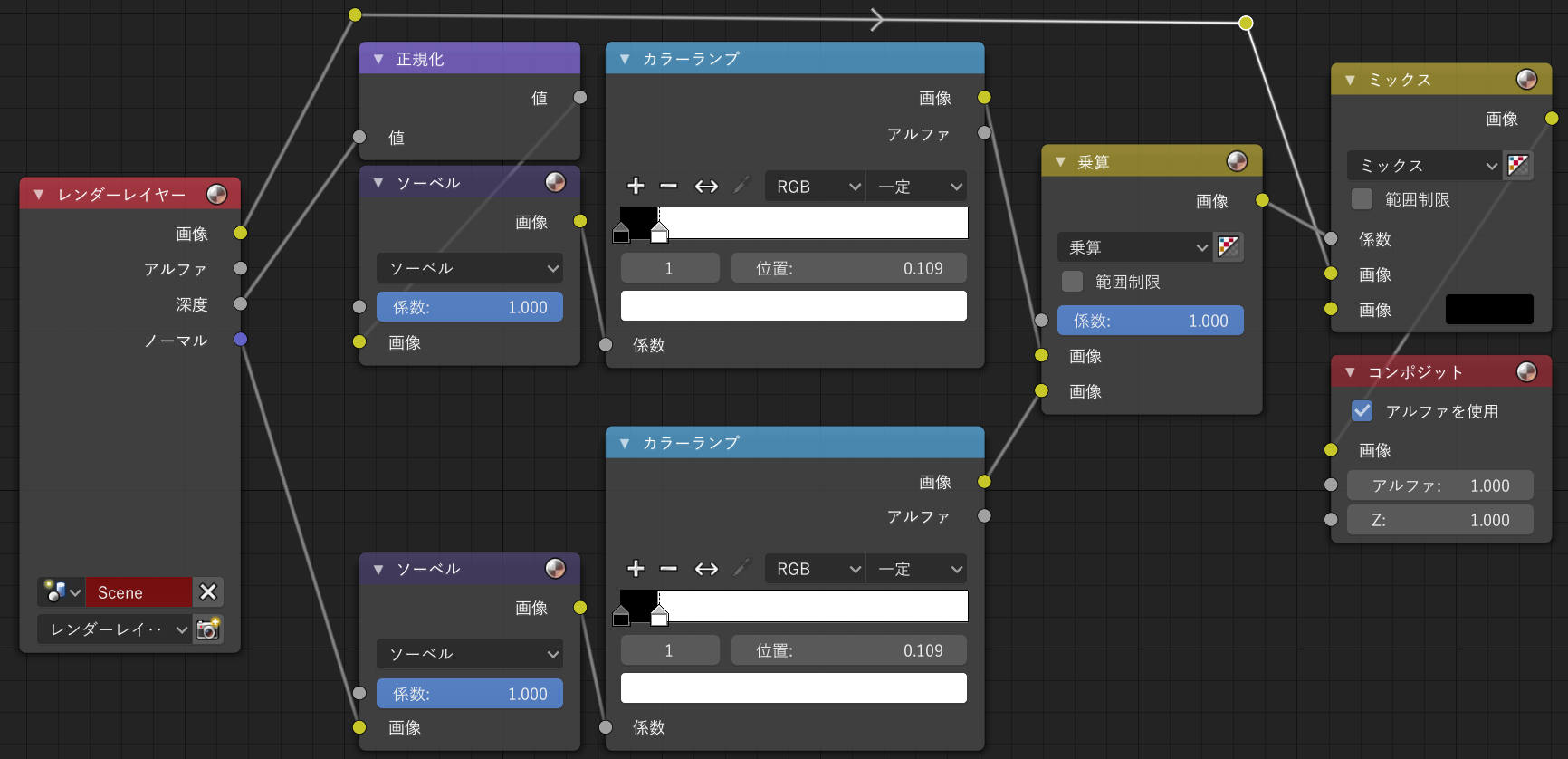Screen dimensions: 1568x759
Task: Open RGB color mode dropdown in upper カラーランプ
Action: tap(815, 187)
